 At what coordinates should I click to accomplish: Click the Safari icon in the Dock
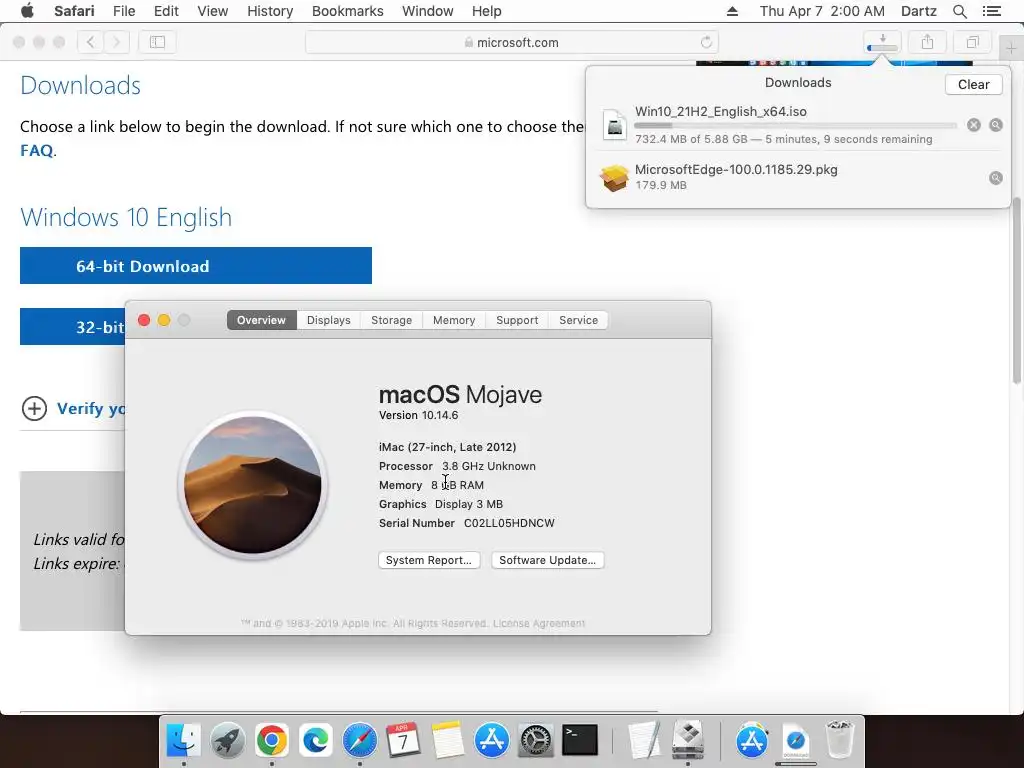click(x=360, y=740)
